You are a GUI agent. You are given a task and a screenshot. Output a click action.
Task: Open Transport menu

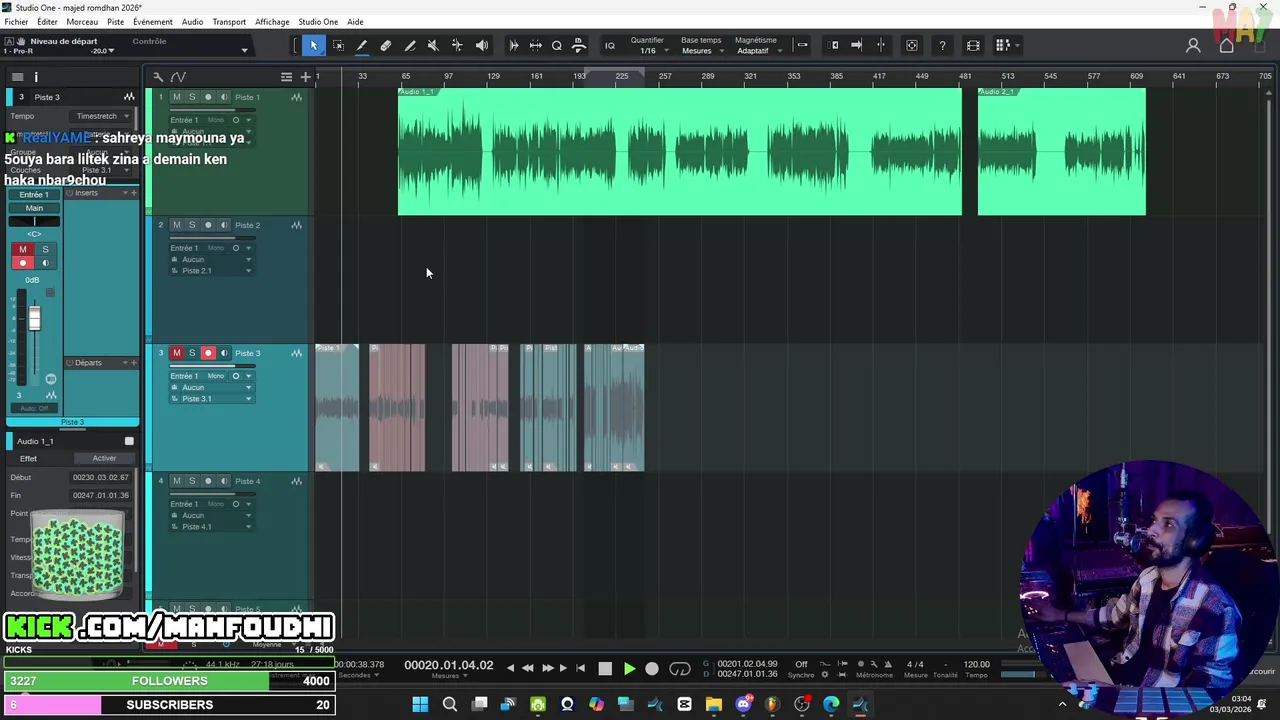(229, 22)
